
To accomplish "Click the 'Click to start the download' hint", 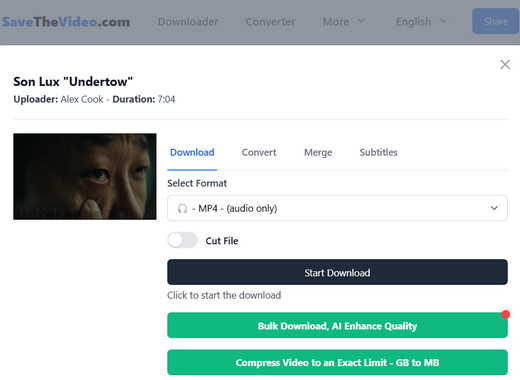I will coord(224,295).
